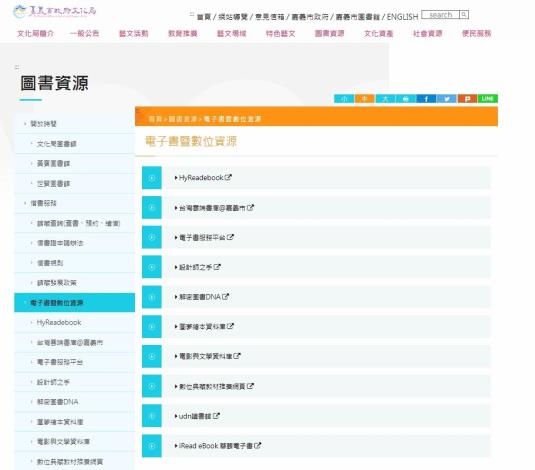Click teal icon beside 數位典藏教材推廣網頁 row
This screenshot has height=470, width=535.
click(x=152, y=386)
